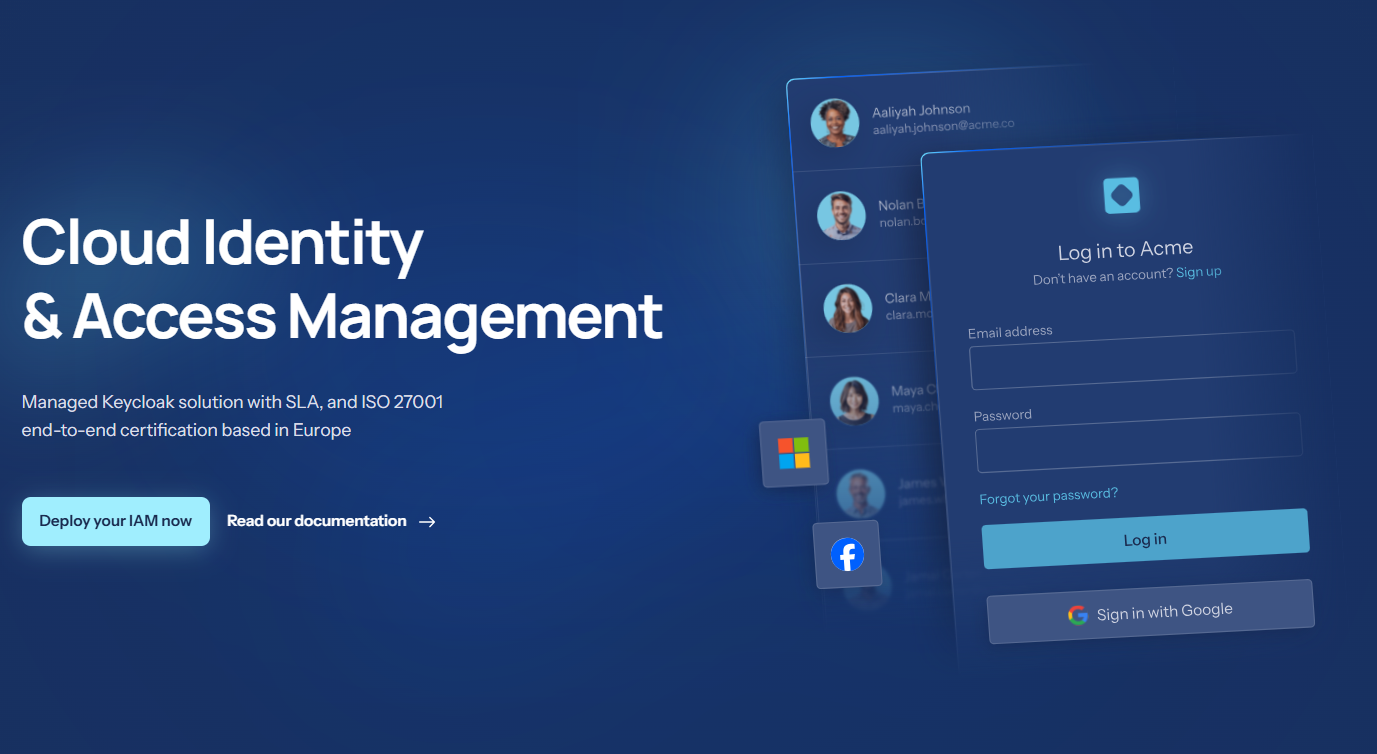This screenshot has height=754, width=1377.
Task: Select Nolan's profile avatar
Action: pos(841,215)
